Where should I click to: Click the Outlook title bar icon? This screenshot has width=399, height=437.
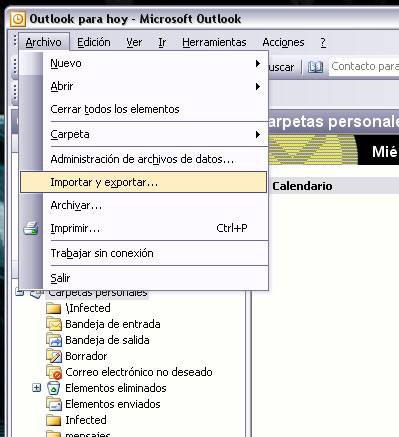click(18, 19)
